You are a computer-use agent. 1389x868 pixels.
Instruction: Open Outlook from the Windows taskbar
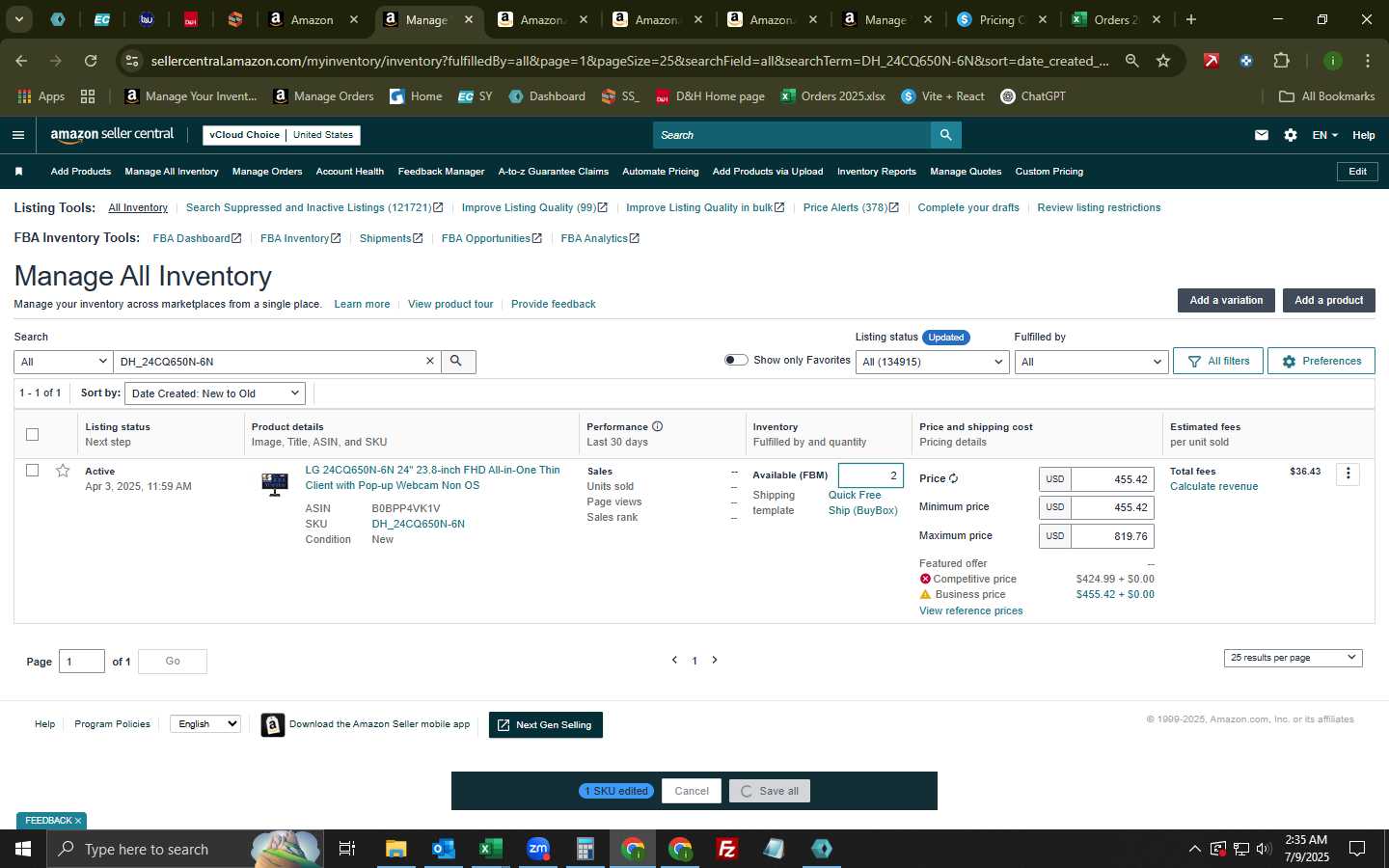444,849
